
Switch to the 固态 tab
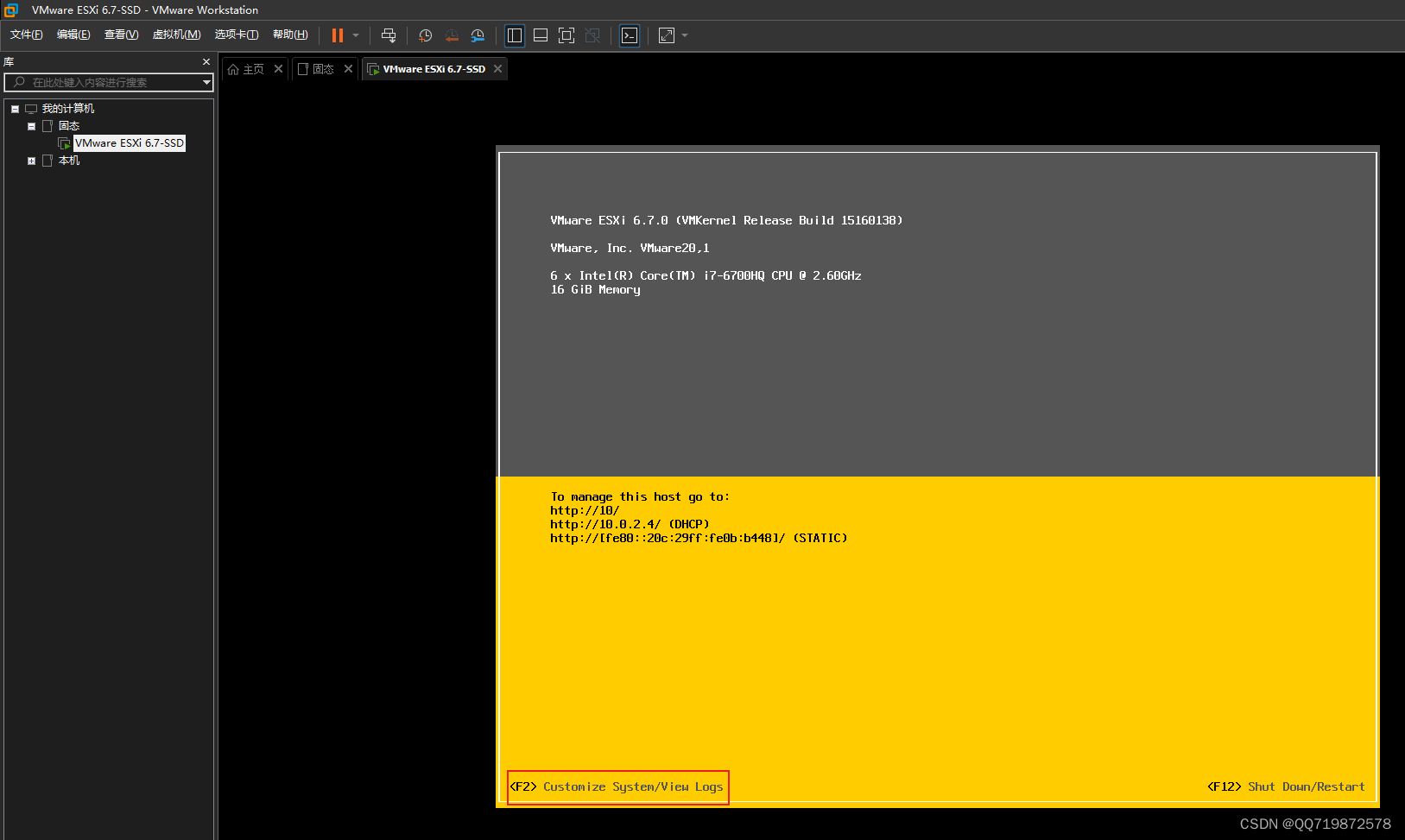[323, 69]
